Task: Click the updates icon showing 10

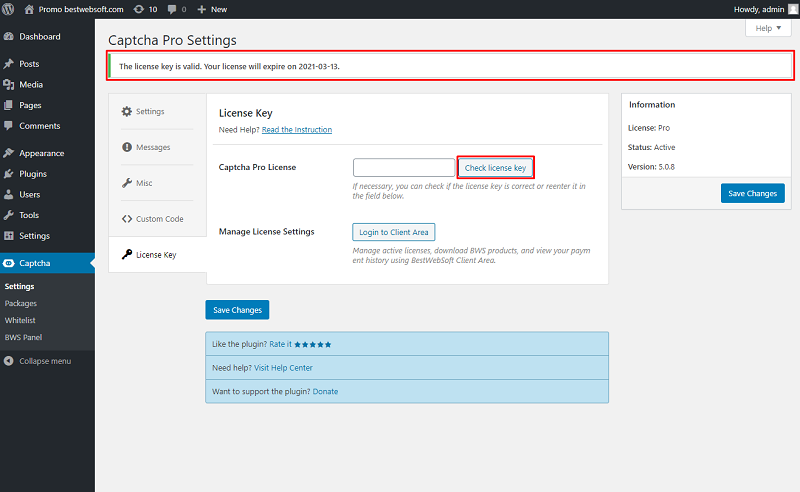Action: click(x=139, y=9)
